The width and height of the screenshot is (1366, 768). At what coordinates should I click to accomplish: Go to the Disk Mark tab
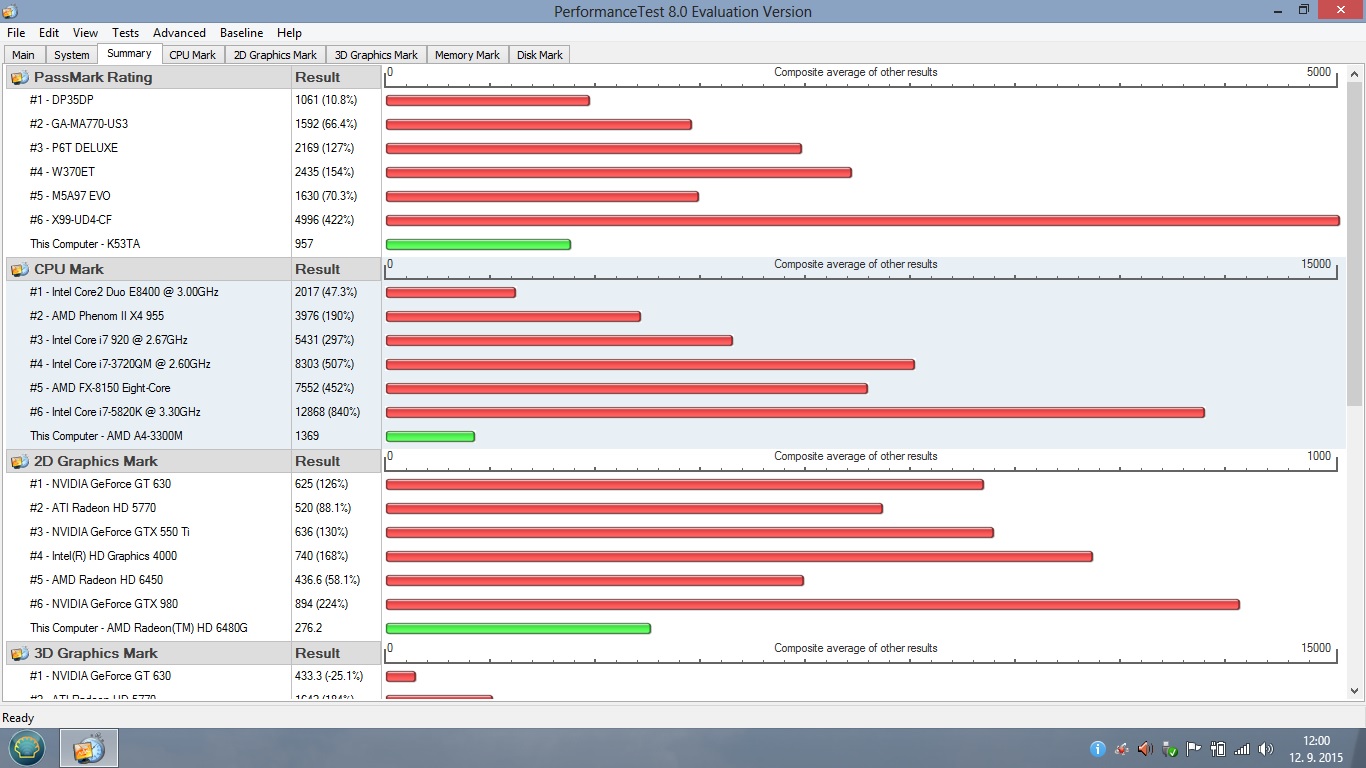point(540,55)
